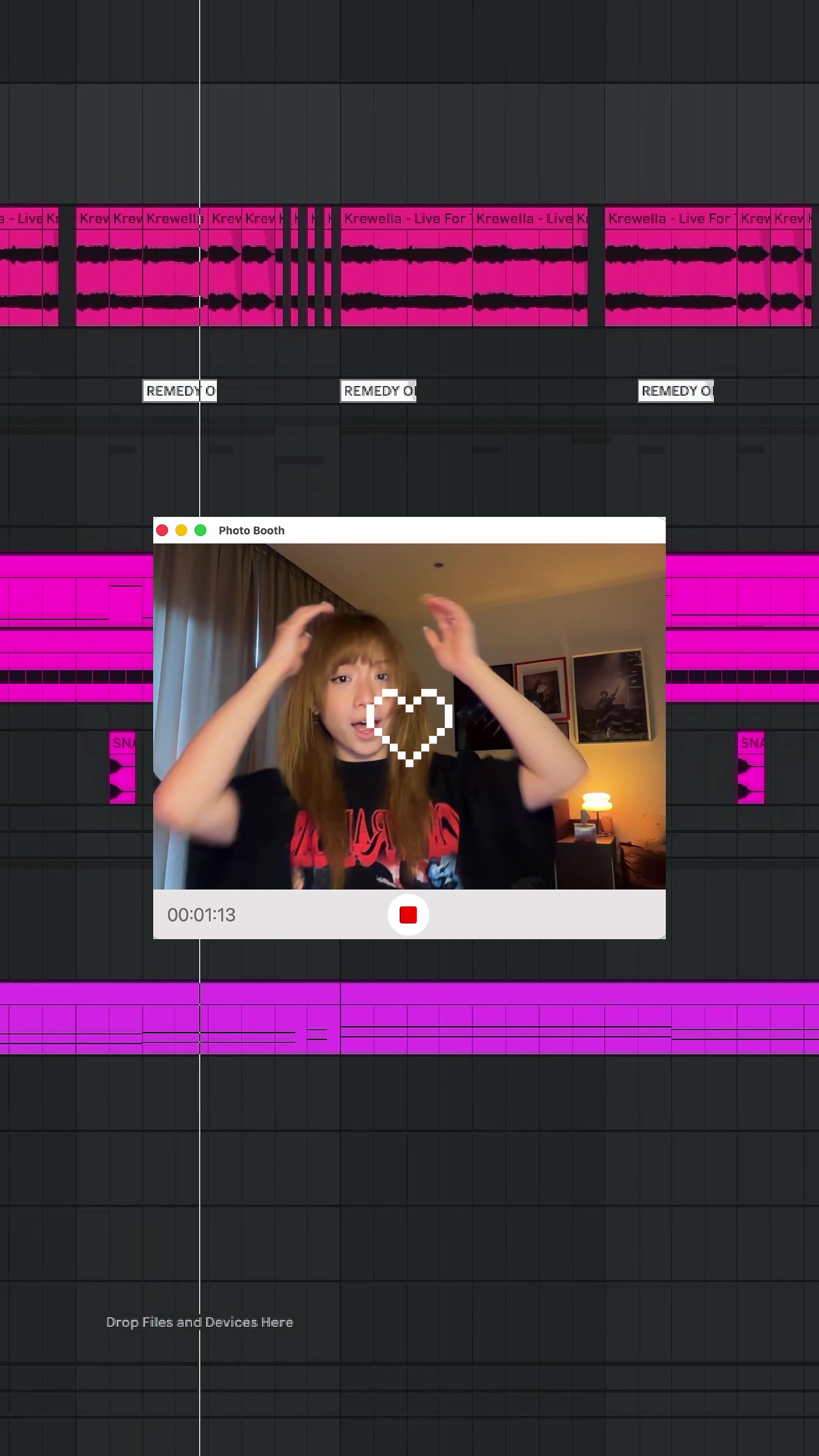Select the middle REMEDY clip
819x1456 pixels.
tap(378, 391)
